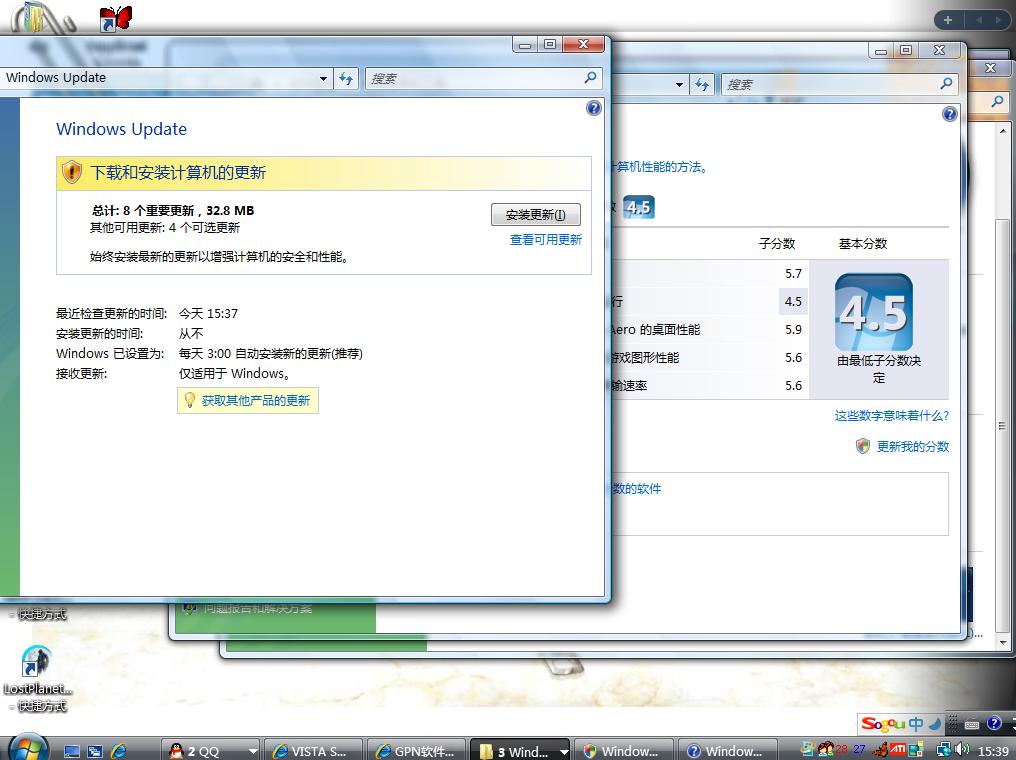Click the network tray icon

(944, 750)
